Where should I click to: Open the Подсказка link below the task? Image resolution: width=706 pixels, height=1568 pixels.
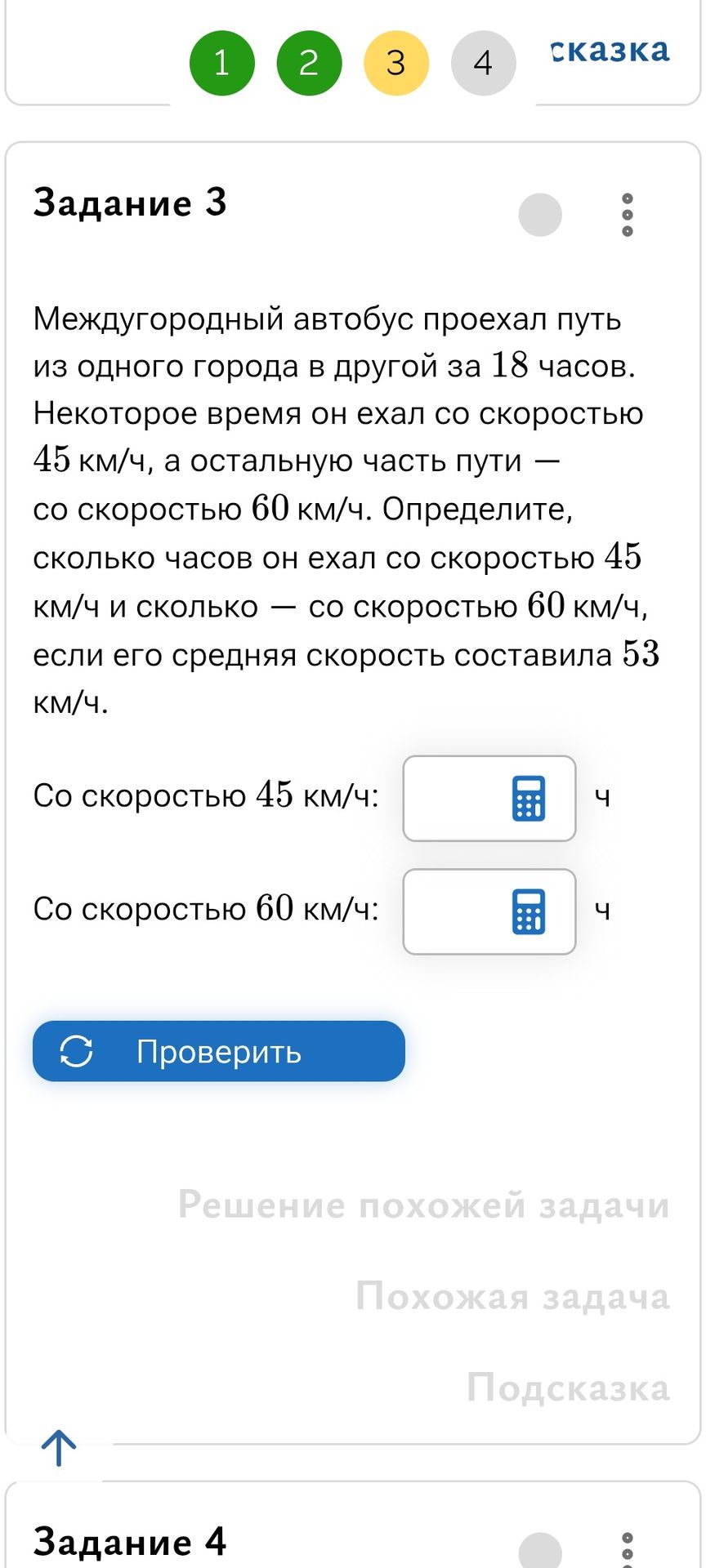point(568,1388)
